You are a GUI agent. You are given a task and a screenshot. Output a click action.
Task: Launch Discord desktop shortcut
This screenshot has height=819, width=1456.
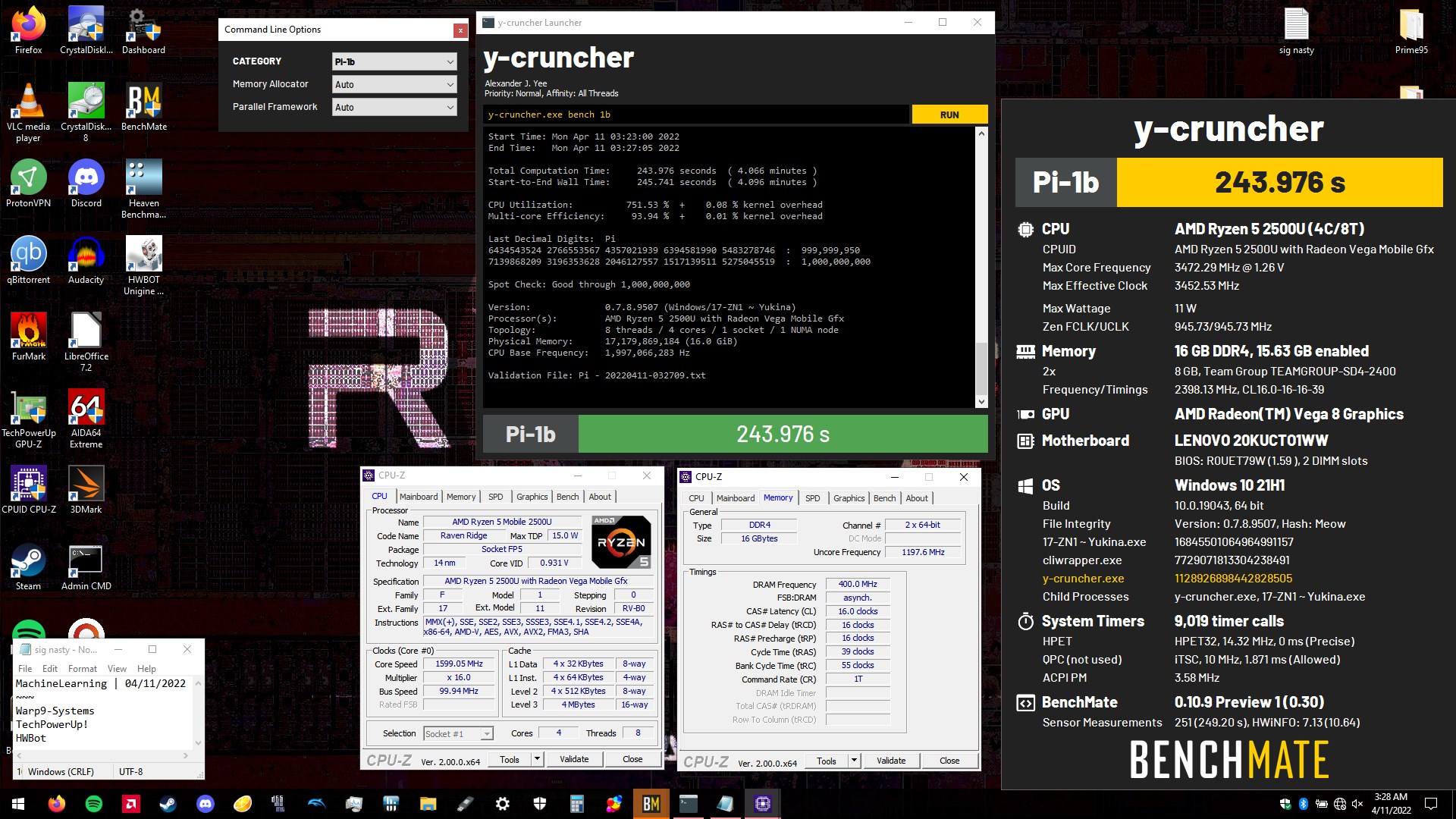(86, 184)
